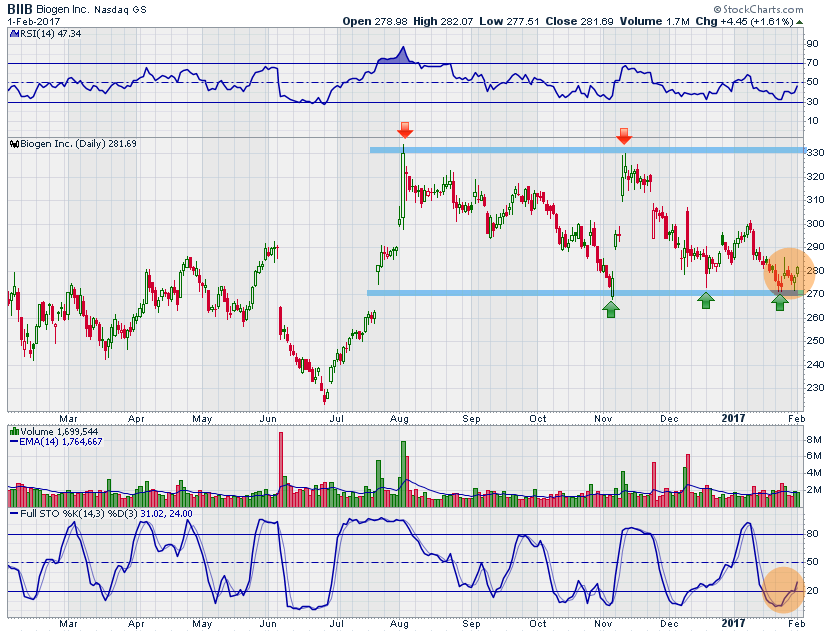
Task: Open the StockCharts.com attribution link
Action: (759, 9)
